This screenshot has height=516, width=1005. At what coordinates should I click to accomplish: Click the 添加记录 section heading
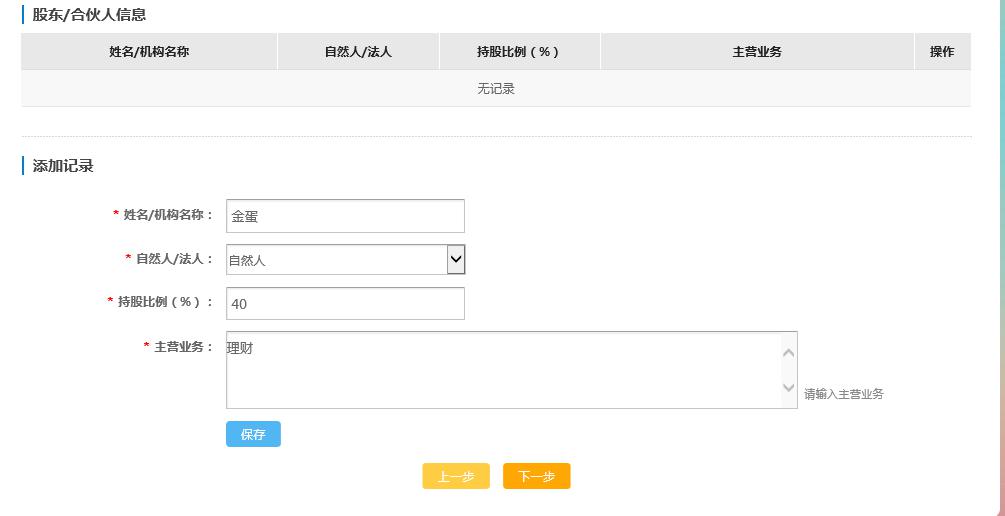[x=63, y=166]
